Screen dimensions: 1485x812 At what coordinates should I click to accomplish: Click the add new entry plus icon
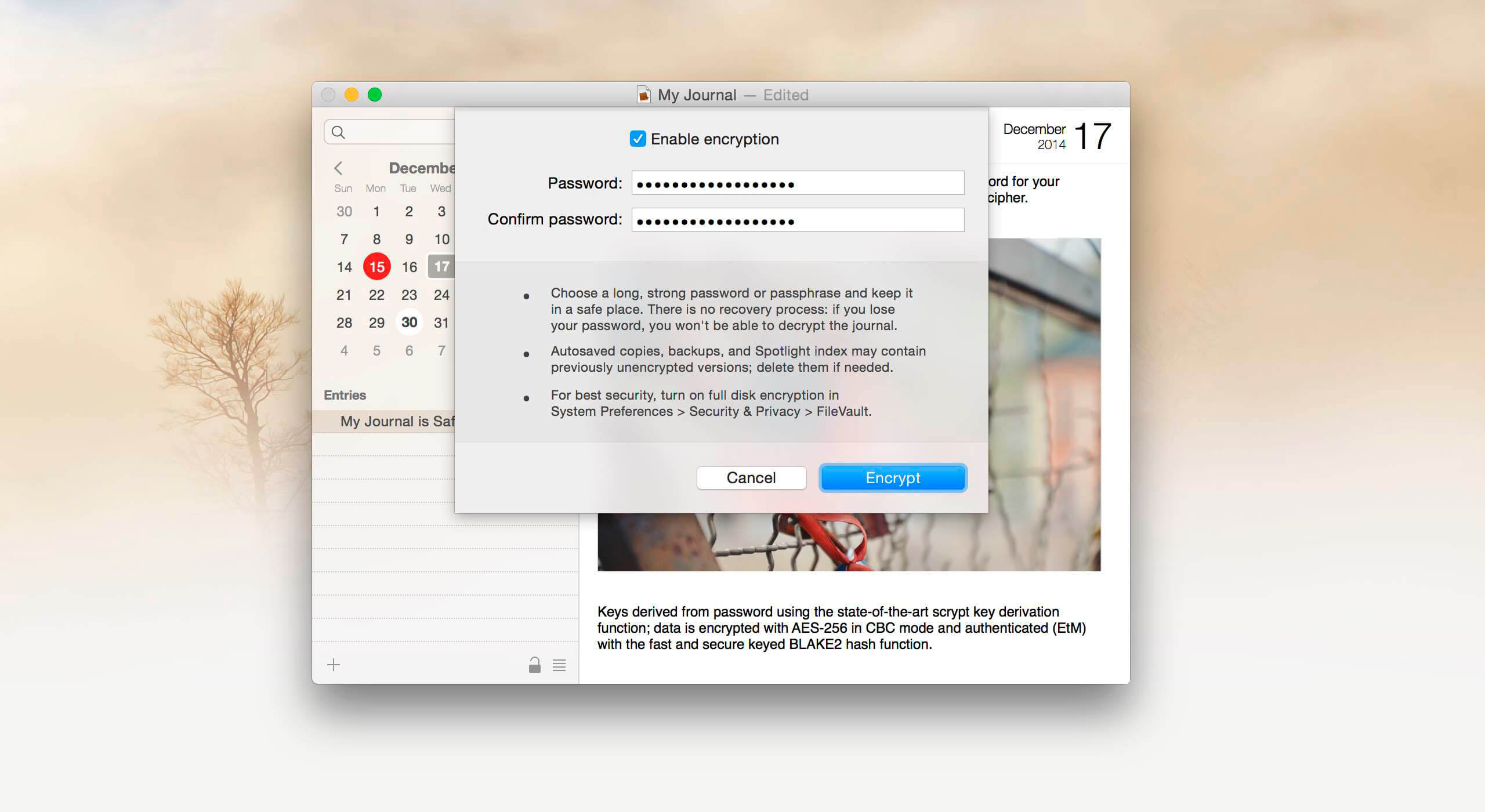coord(334,665)
